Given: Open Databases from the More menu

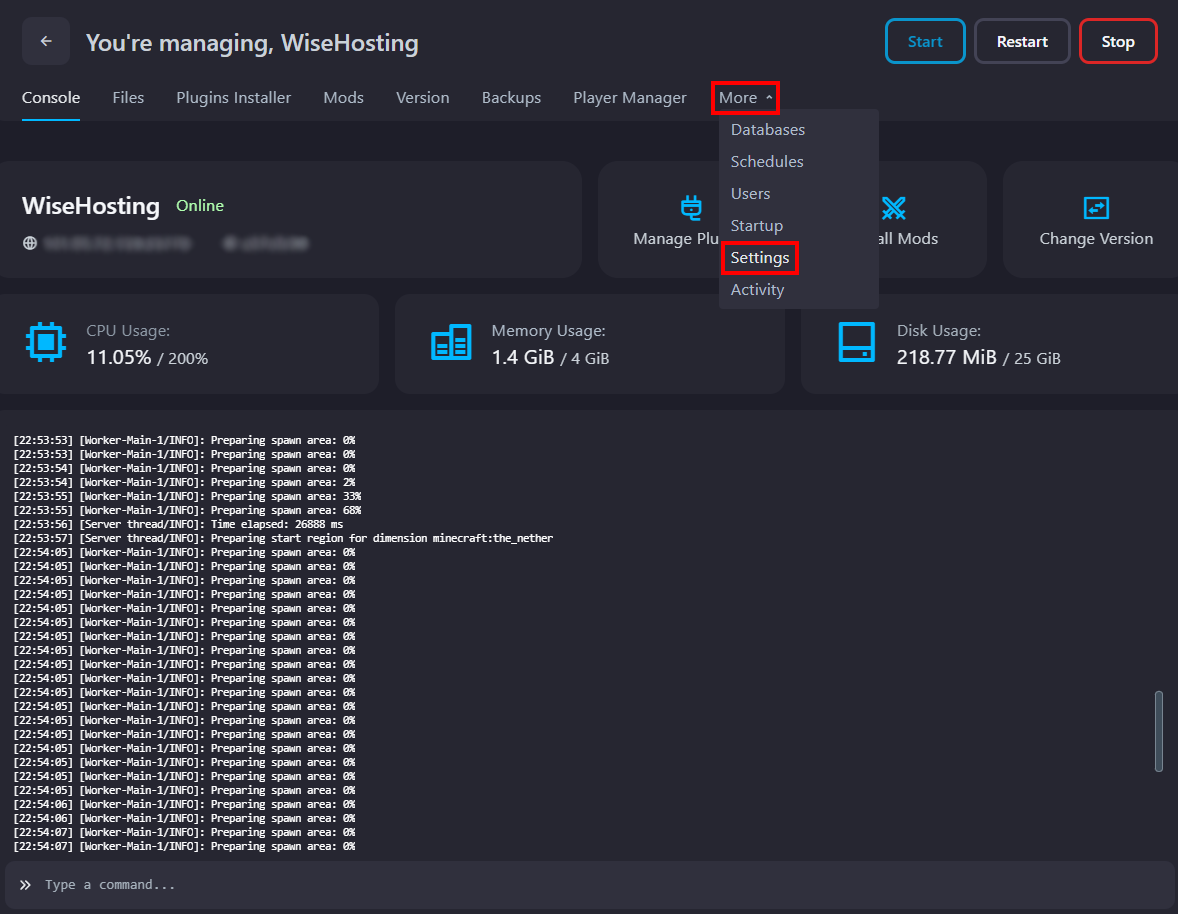Looking at the screenshot, I should pyautogui.click(x=767, y=129).
